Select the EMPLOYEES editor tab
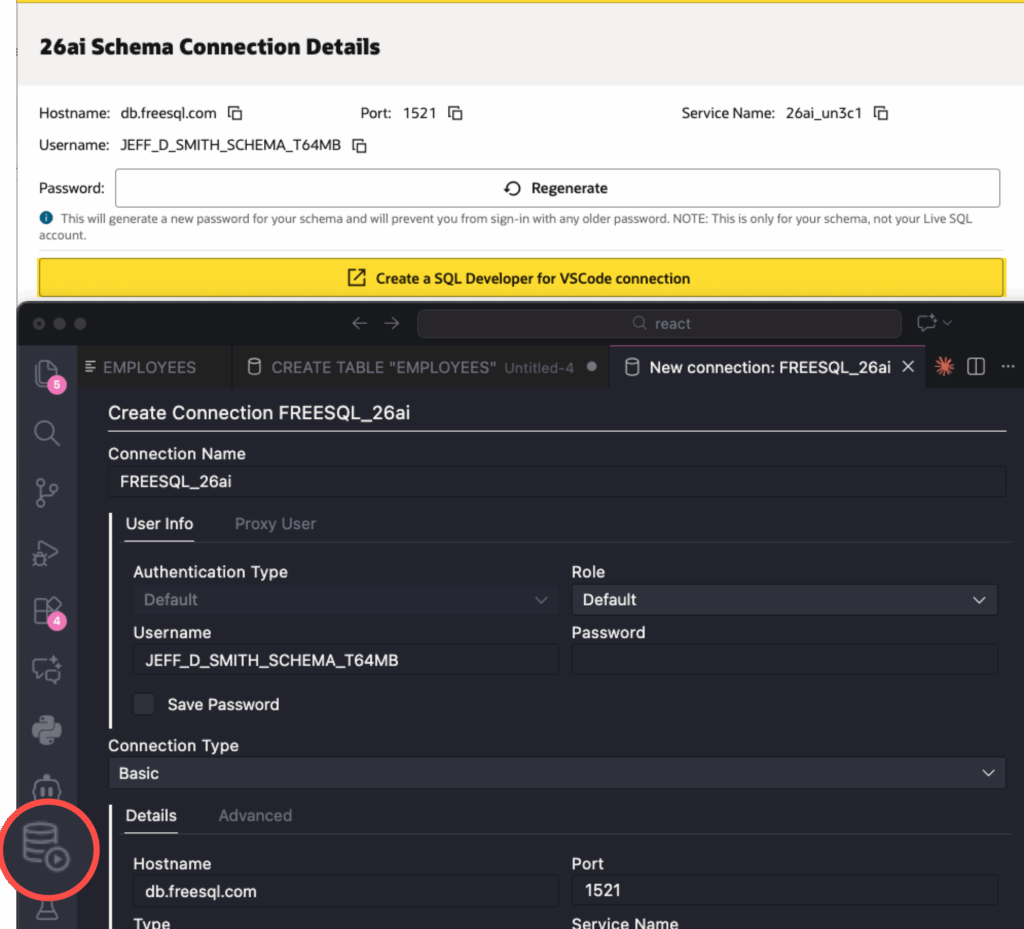The height and width of the screenshot is (929, 1024). pyautogui.click(x=149, y=367)
